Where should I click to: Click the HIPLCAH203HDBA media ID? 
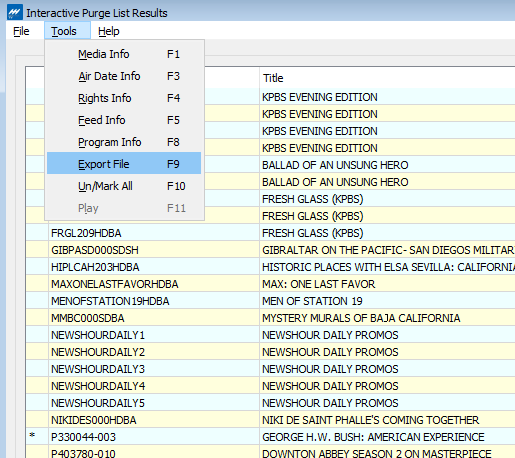click(x=95, y=267)
